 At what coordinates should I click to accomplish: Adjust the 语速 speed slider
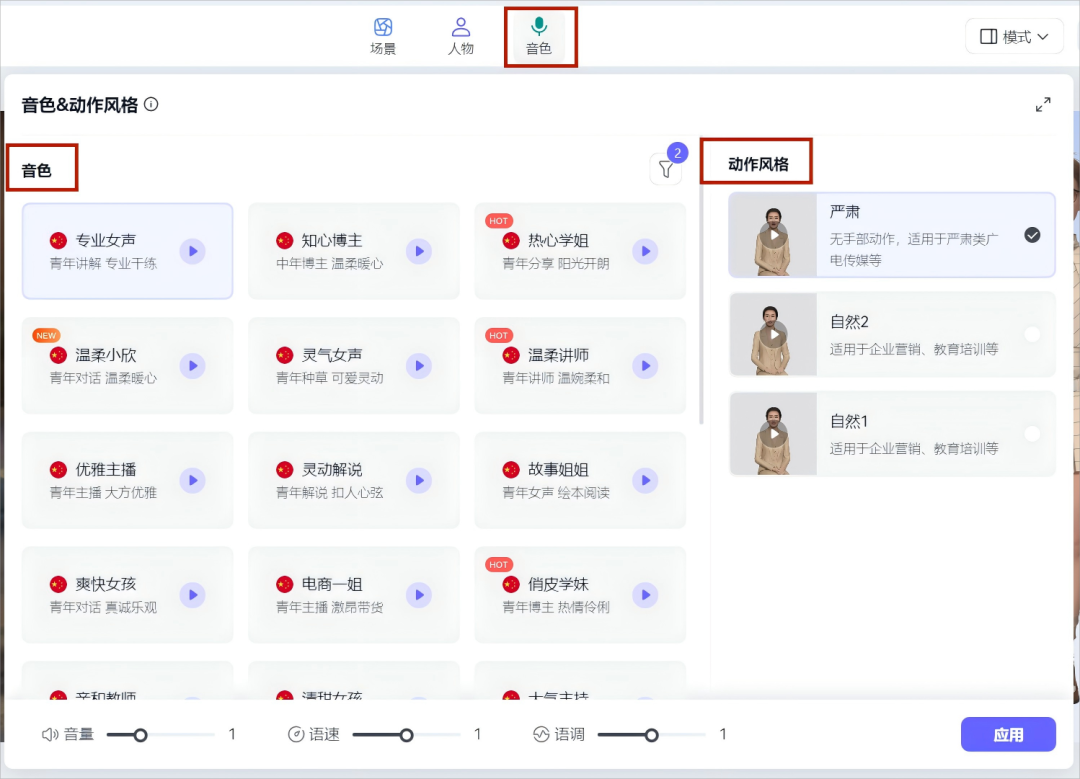point(406,735)
